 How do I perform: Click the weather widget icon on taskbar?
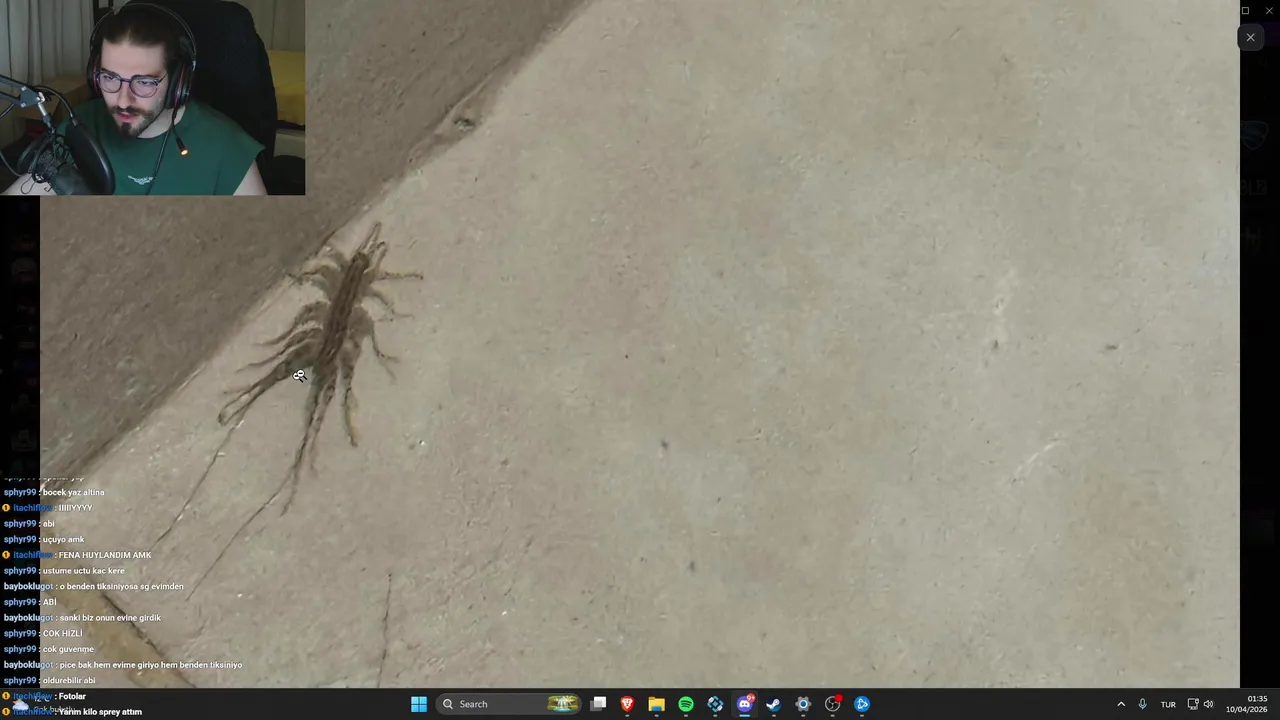[20, 704]
